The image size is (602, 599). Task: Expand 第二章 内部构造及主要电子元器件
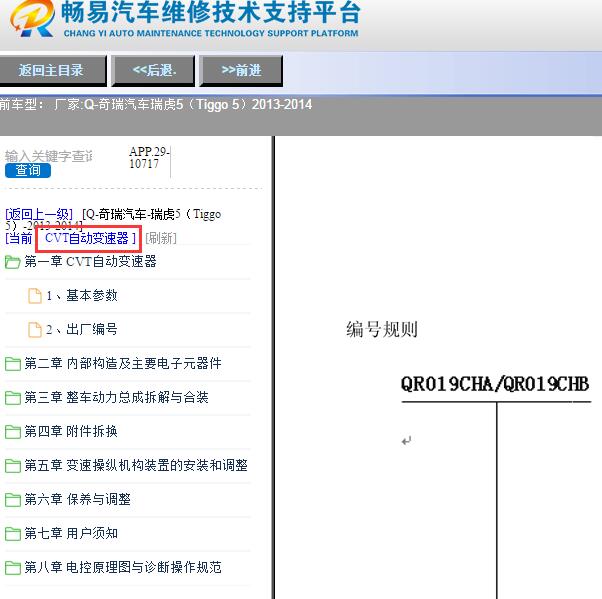click(123, 363)
